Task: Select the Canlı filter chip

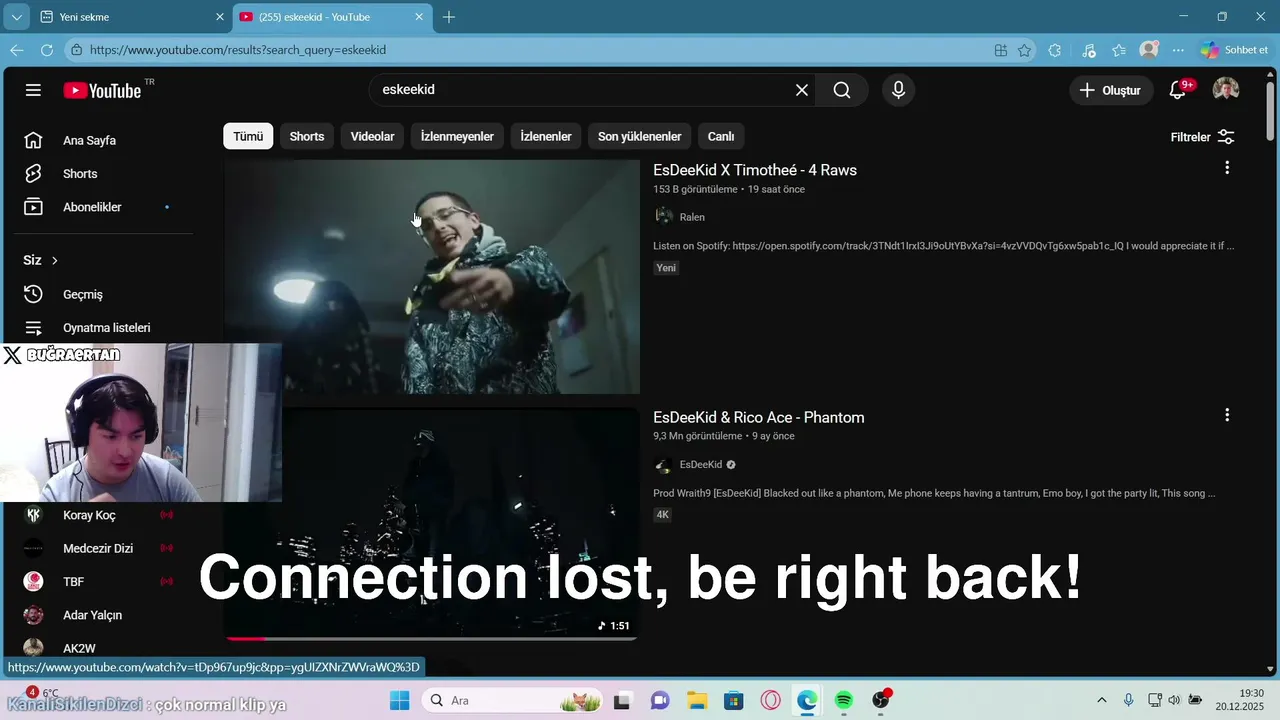Action: click(721, 137)
